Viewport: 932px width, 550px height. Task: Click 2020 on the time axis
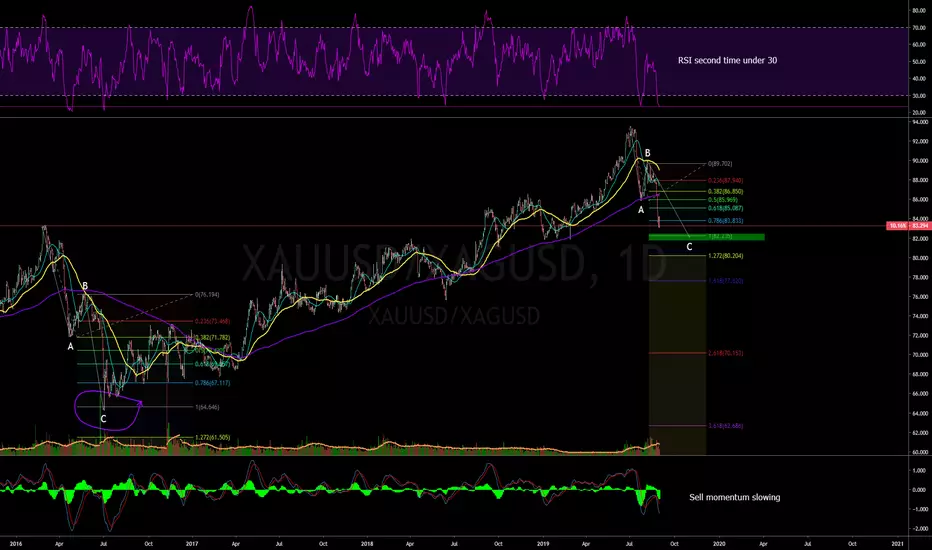click(719, 543)
